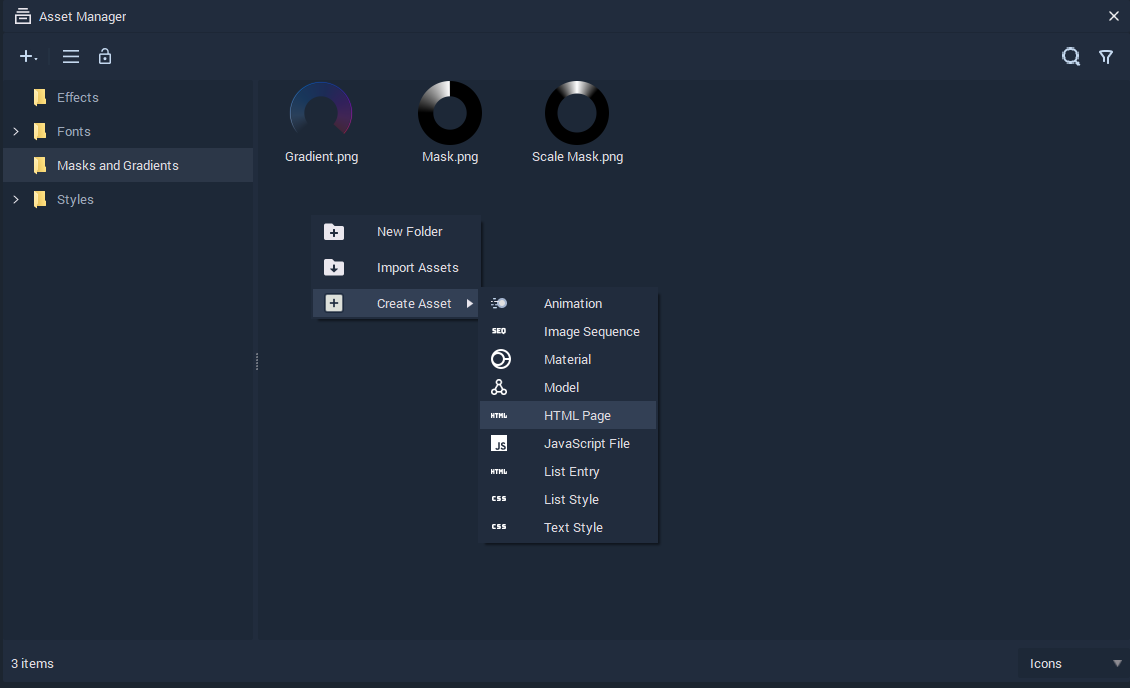Expand the Fonts folder chevron
The height and width of the screenshot is (688, 1130).
coord(16,131)
